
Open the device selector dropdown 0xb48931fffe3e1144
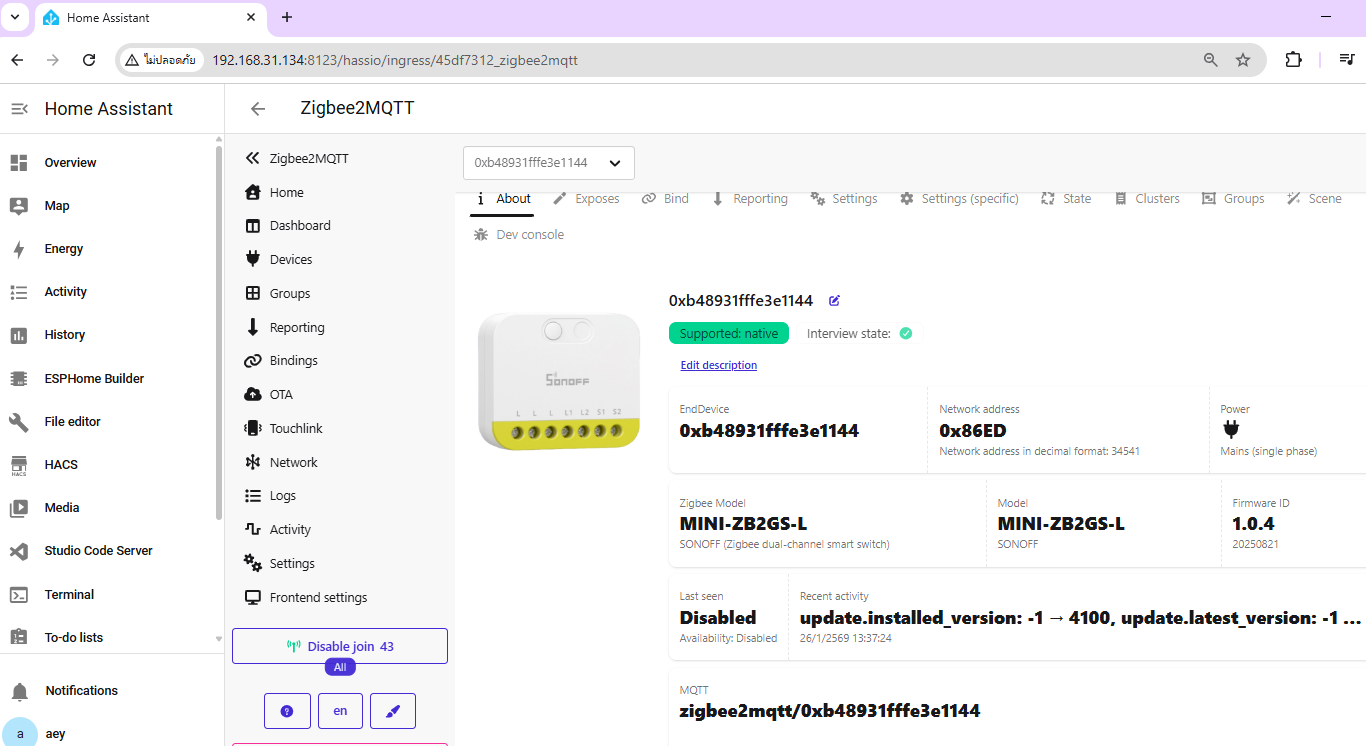[548, 163]
